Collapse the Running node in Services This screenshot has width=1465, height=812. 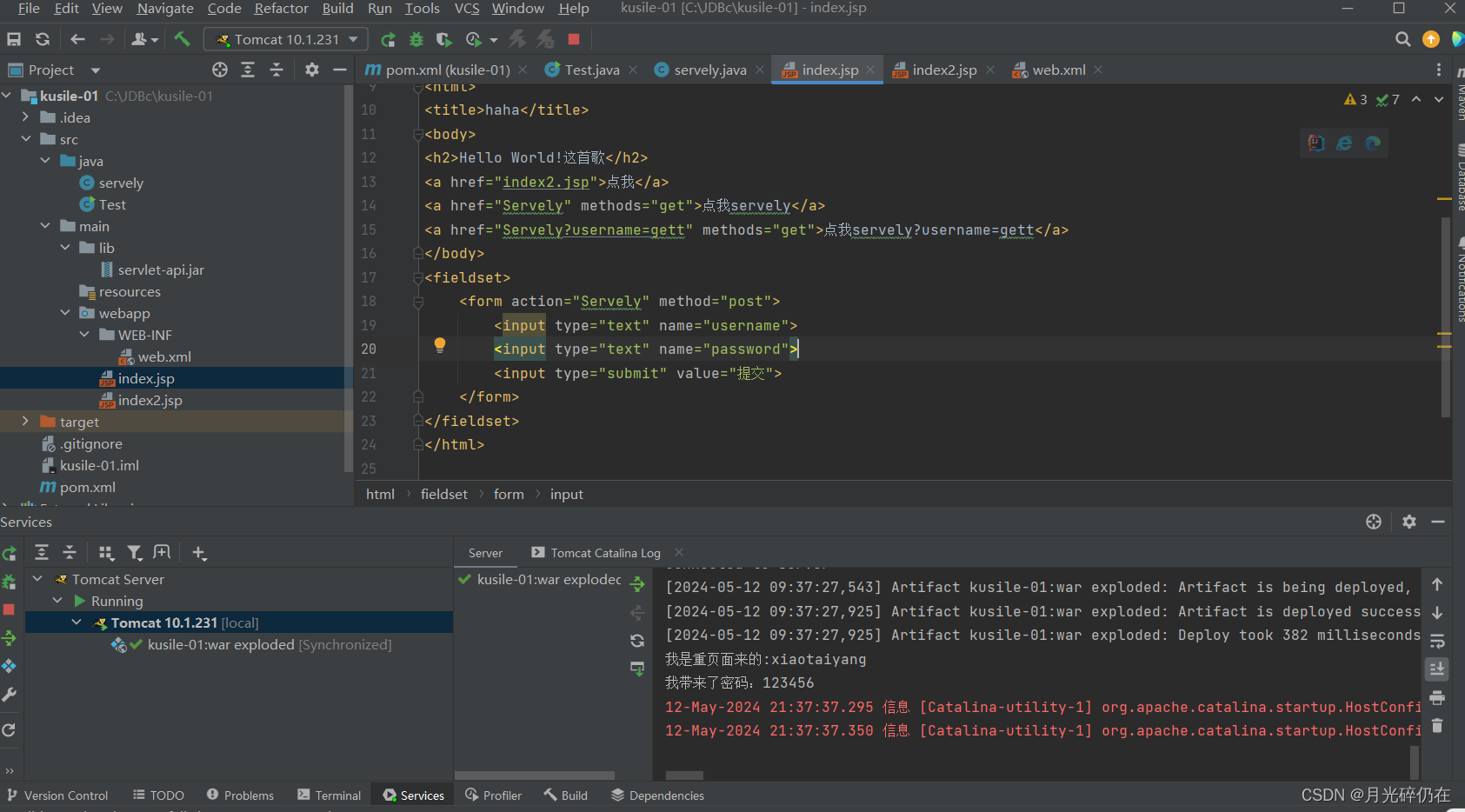[57, 601]
